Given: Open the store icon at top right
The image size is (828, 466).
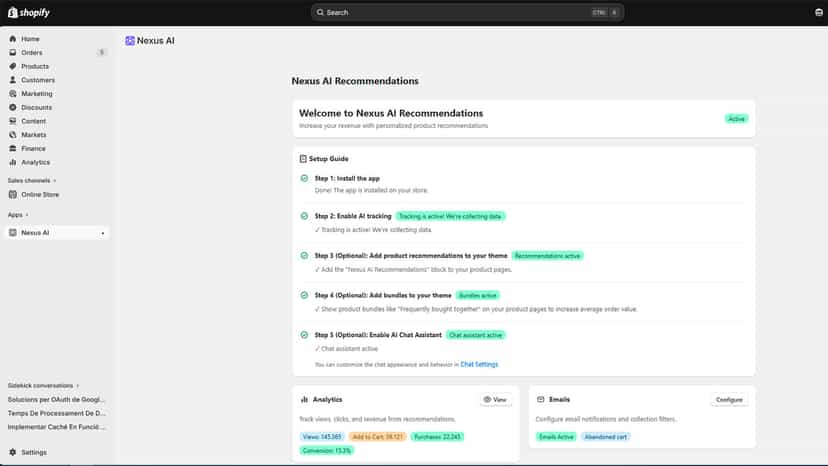Looking at the screenshot, I should (x=818, y=12).
